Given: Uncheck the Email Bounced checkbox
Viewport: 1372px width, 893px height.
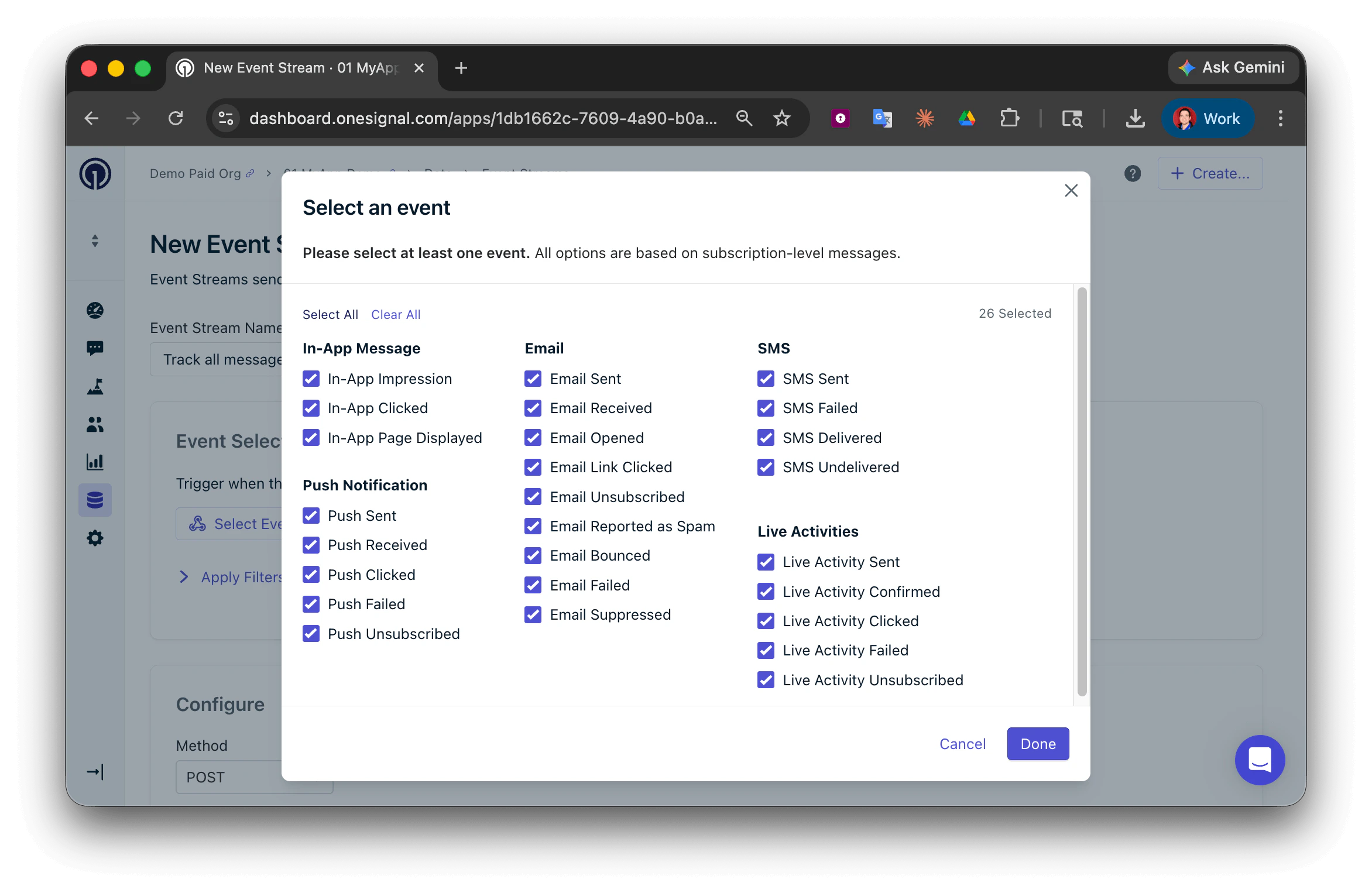Looking at the screenshot, I should tap(533, 556).
